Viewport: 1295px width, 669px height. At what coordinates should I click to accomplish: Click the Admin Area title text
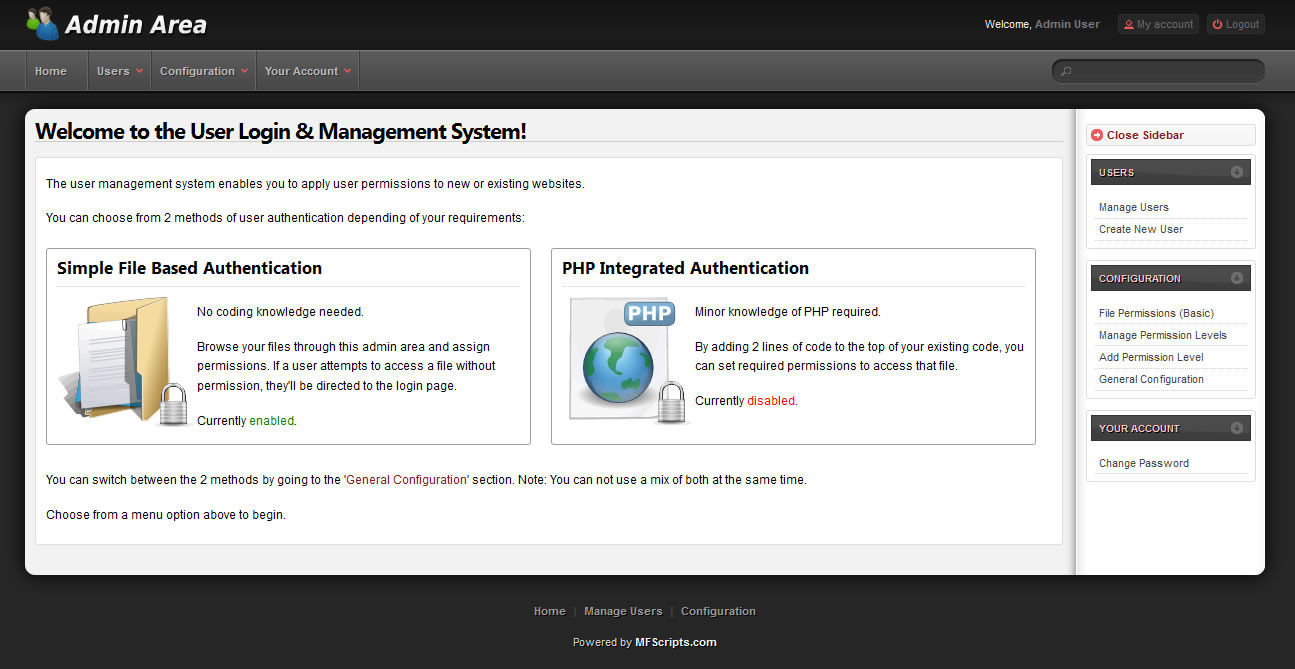click(136, 25)
